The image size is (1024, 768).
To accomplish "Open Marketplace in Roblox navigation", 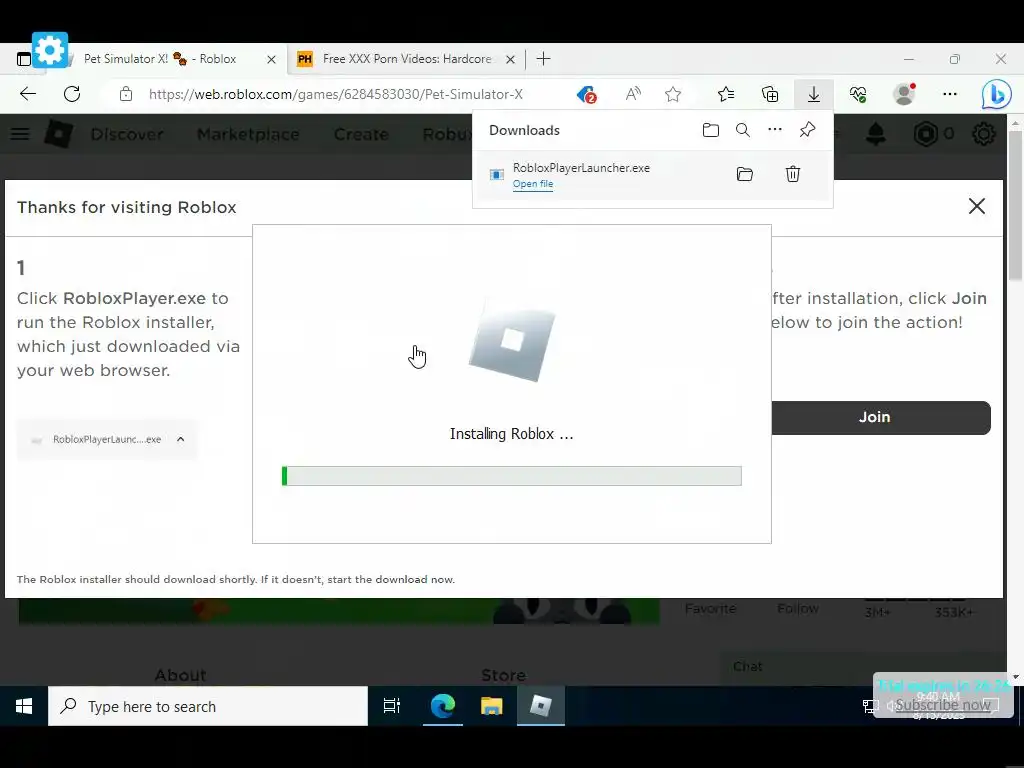I will click(x=248, y=134).
